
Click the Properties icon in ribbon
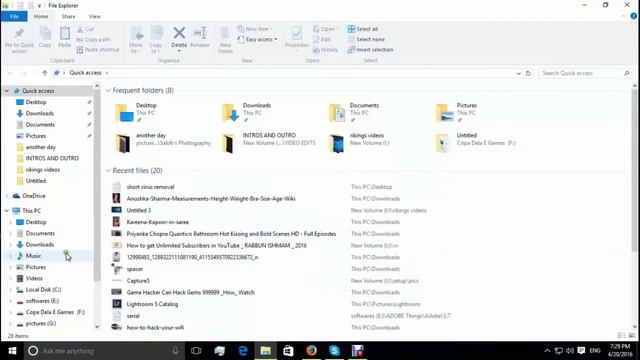coord(297,38)
